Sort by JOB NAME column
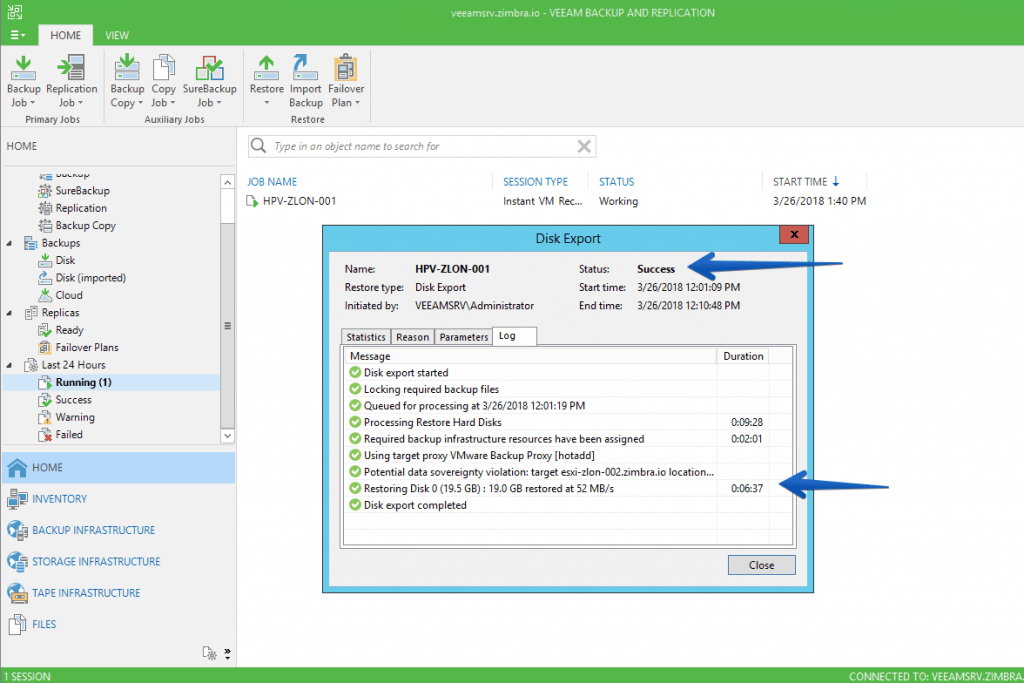1024x683 pixels. (272, 182)
